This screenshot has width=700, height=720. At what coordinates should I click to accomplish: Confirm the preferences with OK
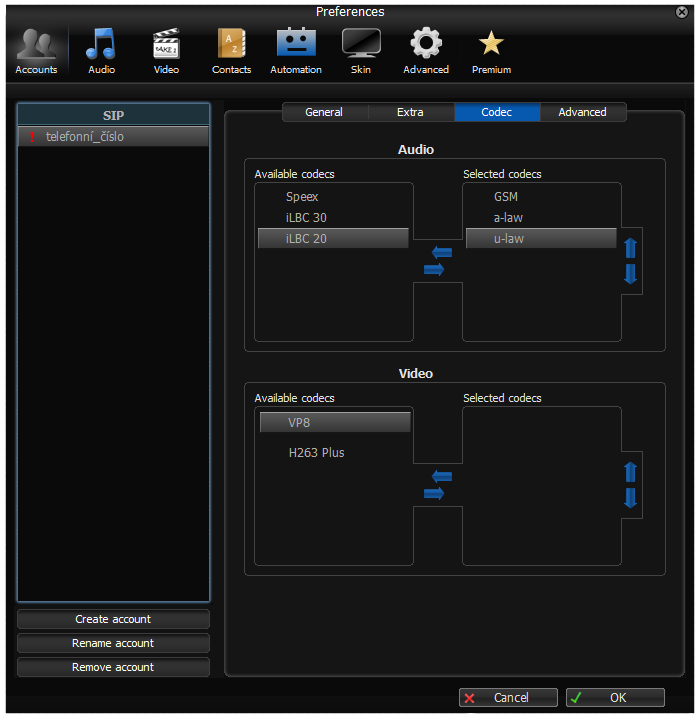click(x=615, y=698)
